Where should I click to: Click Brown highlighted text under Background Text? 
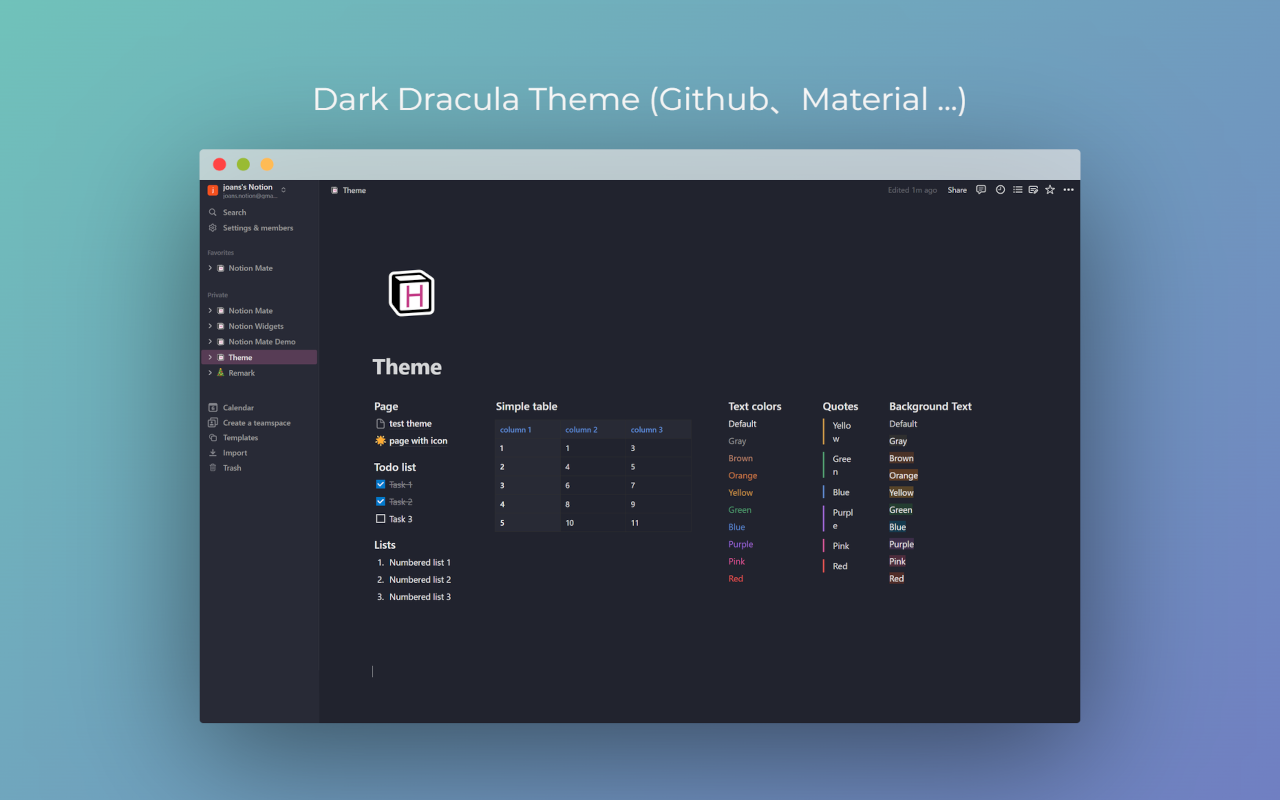click(x=902, y=459)
